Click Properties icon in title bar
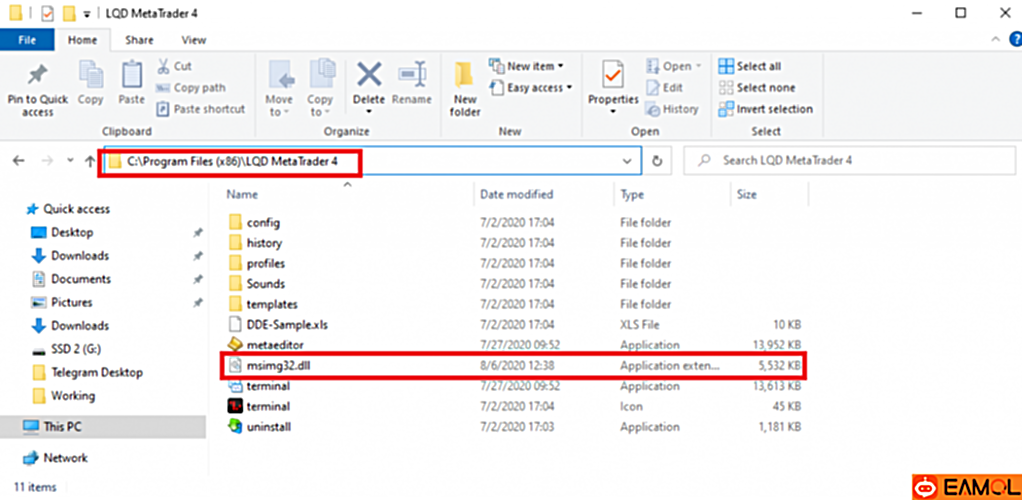This screenshot has width=1022, height=500. (x=47, y=12)
